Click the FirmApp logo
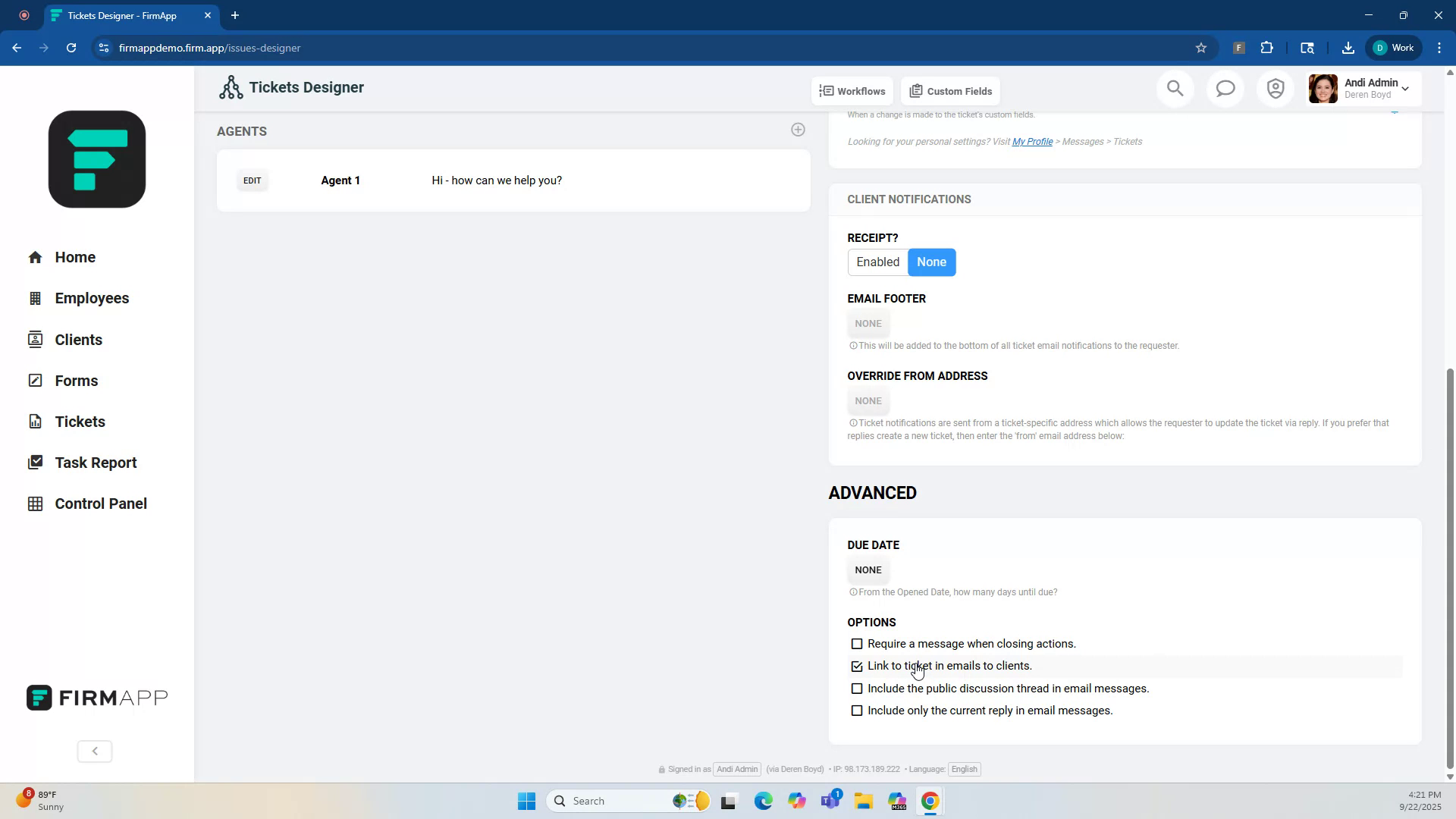1456x819 pixels. (x=96, y=159)
